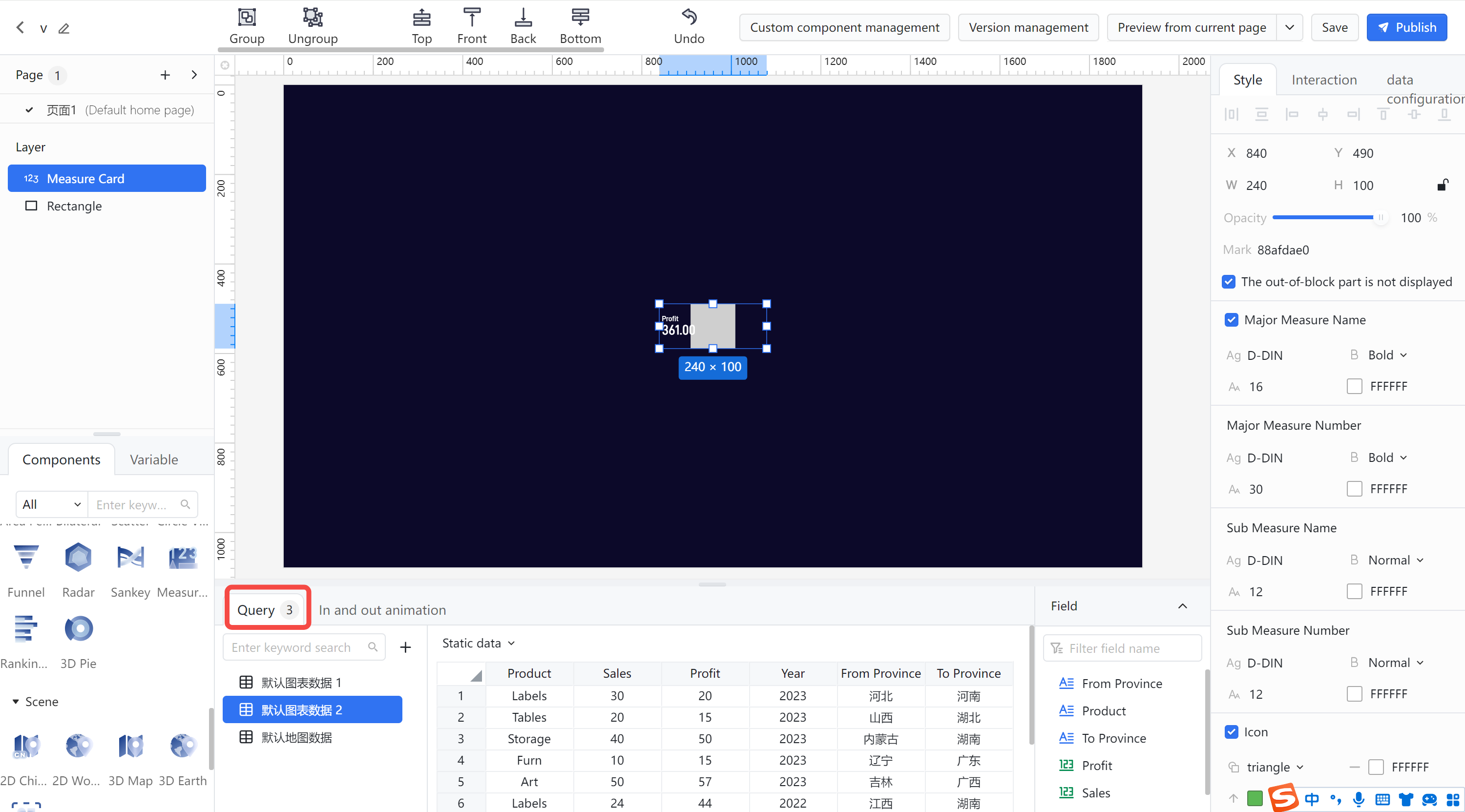Add the 3D Map scene component
Image resolution: width=1465 pixels, height=812 pixels.
(130, 760)
